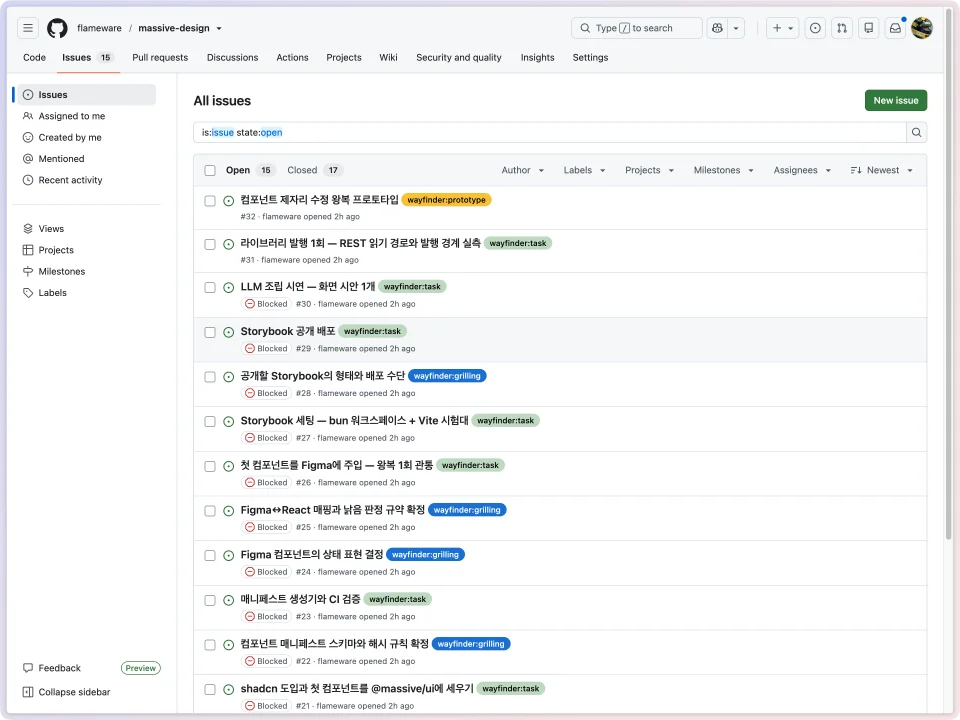Click the open status icon of issue #27
The height and width of the screenshot is (720, 960).
click(x=228, y=421)
